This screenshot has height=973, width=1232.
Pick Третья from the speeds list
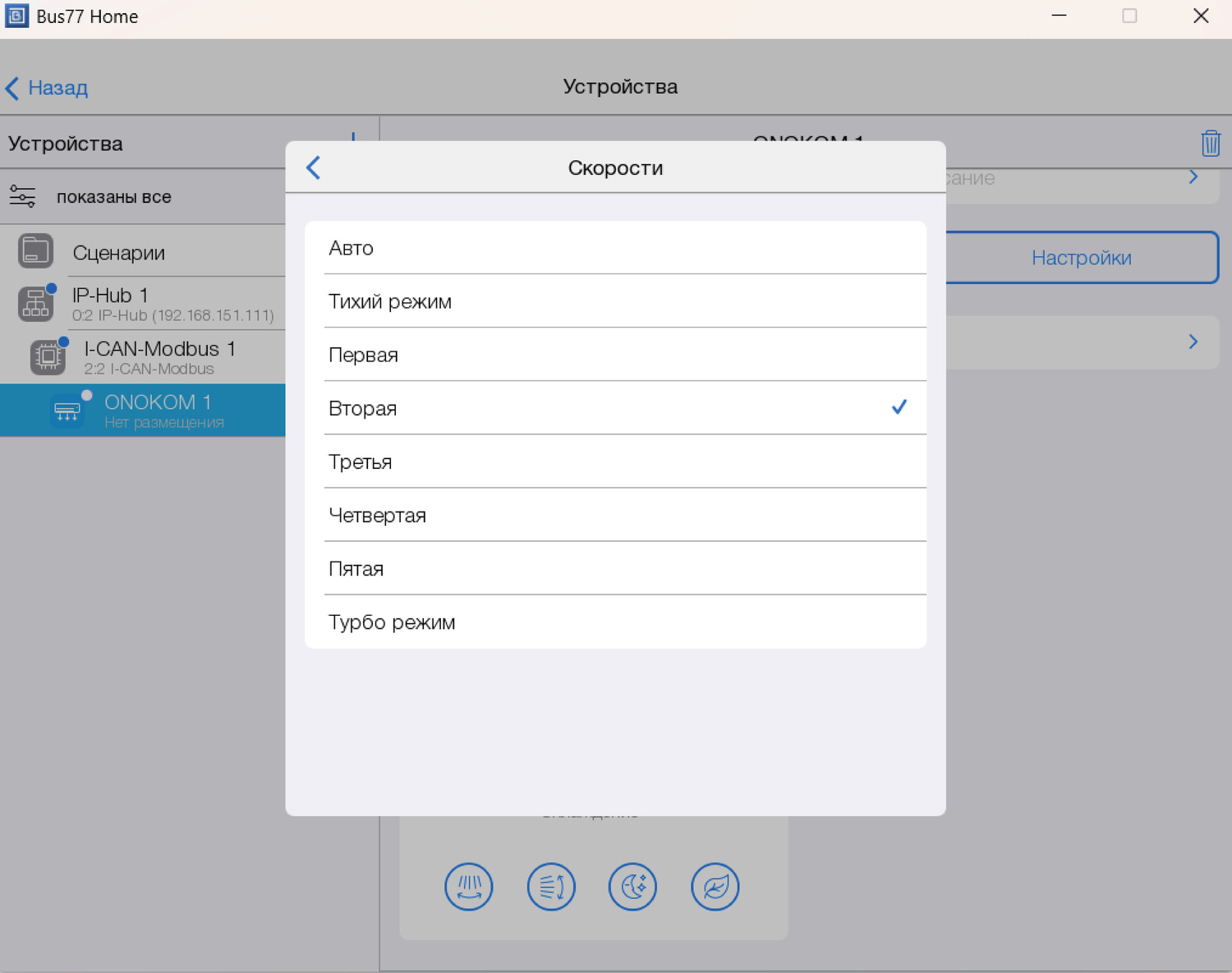click(615, 461)
